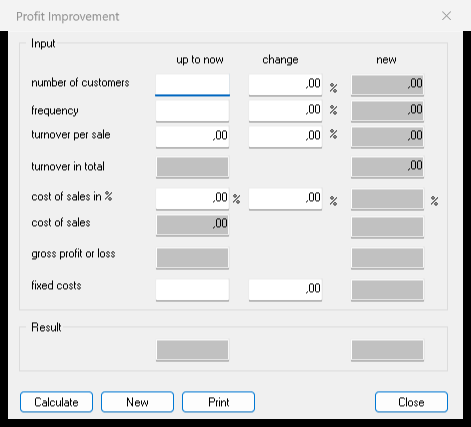Click the Result 'up to now' output field

pyautogui.click(x=192, y=350)
